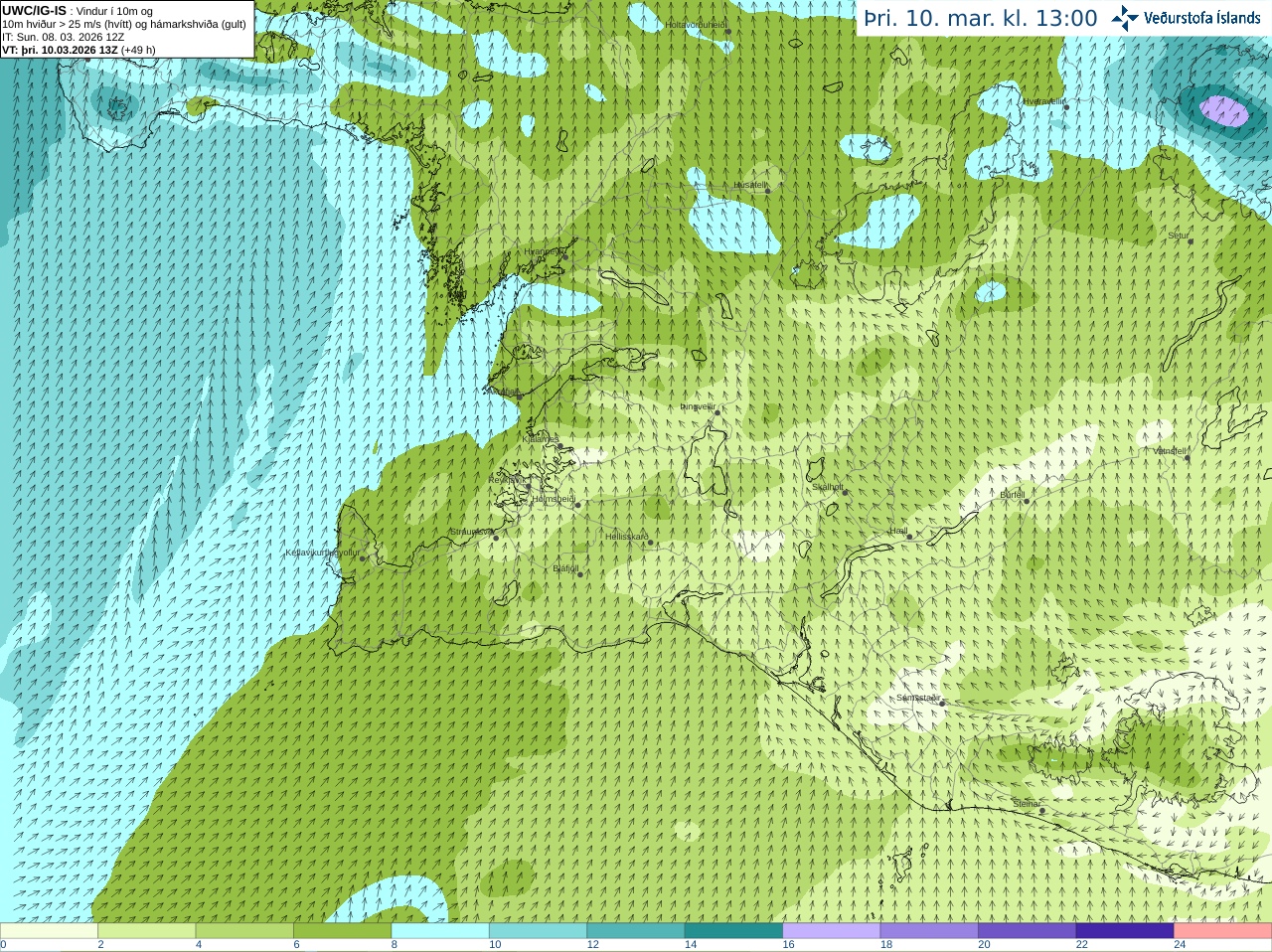This screenshot has width=1272, height=952.
Task: Click the Steinar station label
Action: (x=1027, y=804)
